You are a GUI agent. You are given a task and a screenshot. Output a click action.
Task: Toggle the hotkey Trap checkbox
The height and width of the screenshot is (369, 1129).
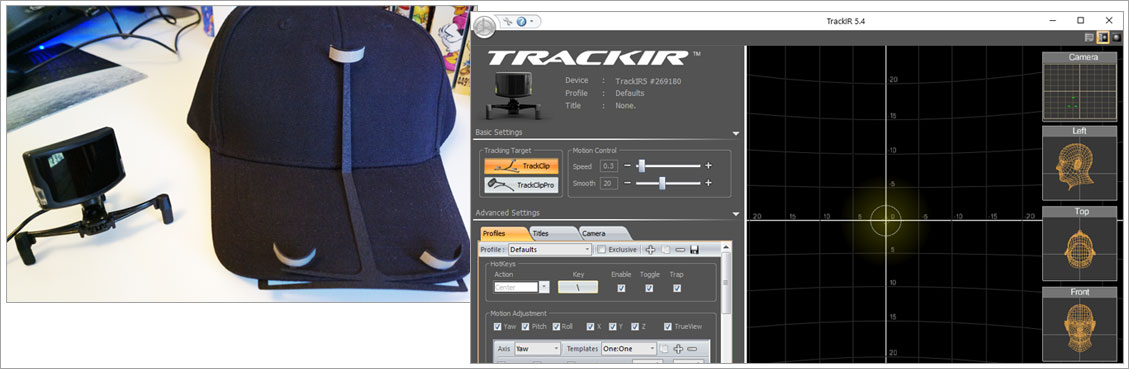[x=677, y=288]
